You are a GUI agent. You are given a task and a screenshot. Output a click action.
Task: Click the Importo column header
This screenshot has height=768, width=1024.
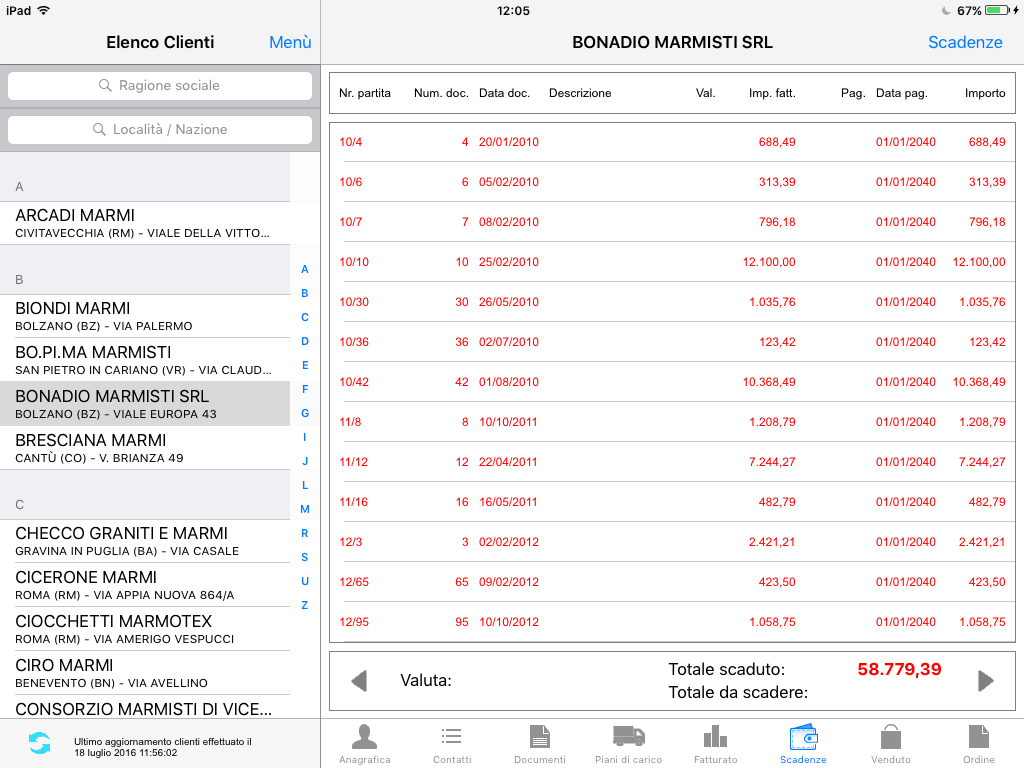(985, 93)
